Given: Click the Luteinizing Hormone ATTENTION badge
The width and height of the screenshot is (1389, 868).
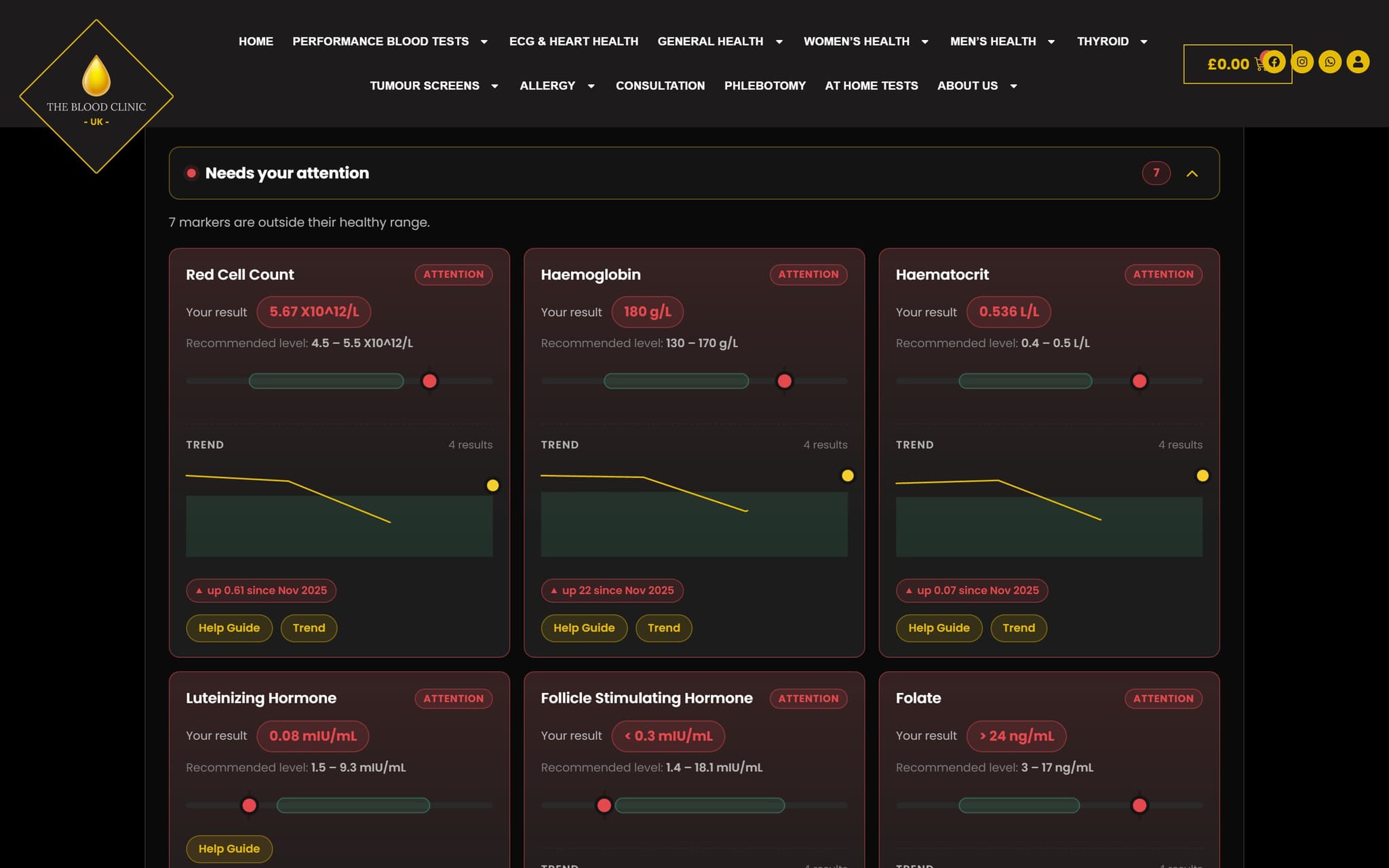Looking at the screenshot, I should coord(454,698).
